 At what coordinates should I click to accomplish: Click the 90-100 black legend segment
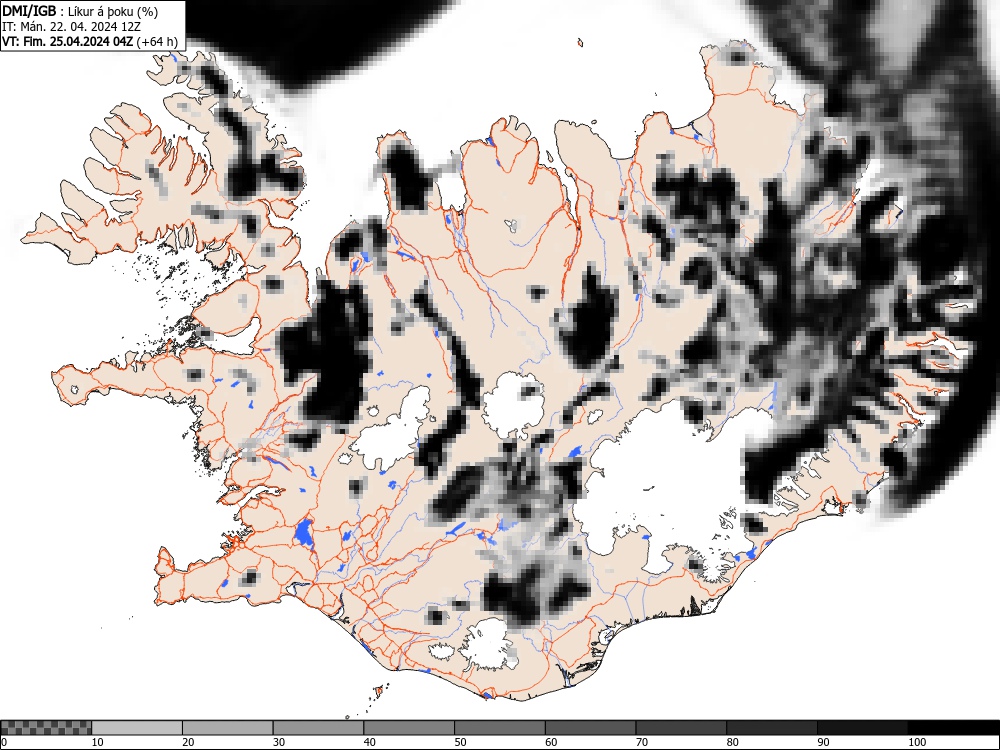coord(862,728)
